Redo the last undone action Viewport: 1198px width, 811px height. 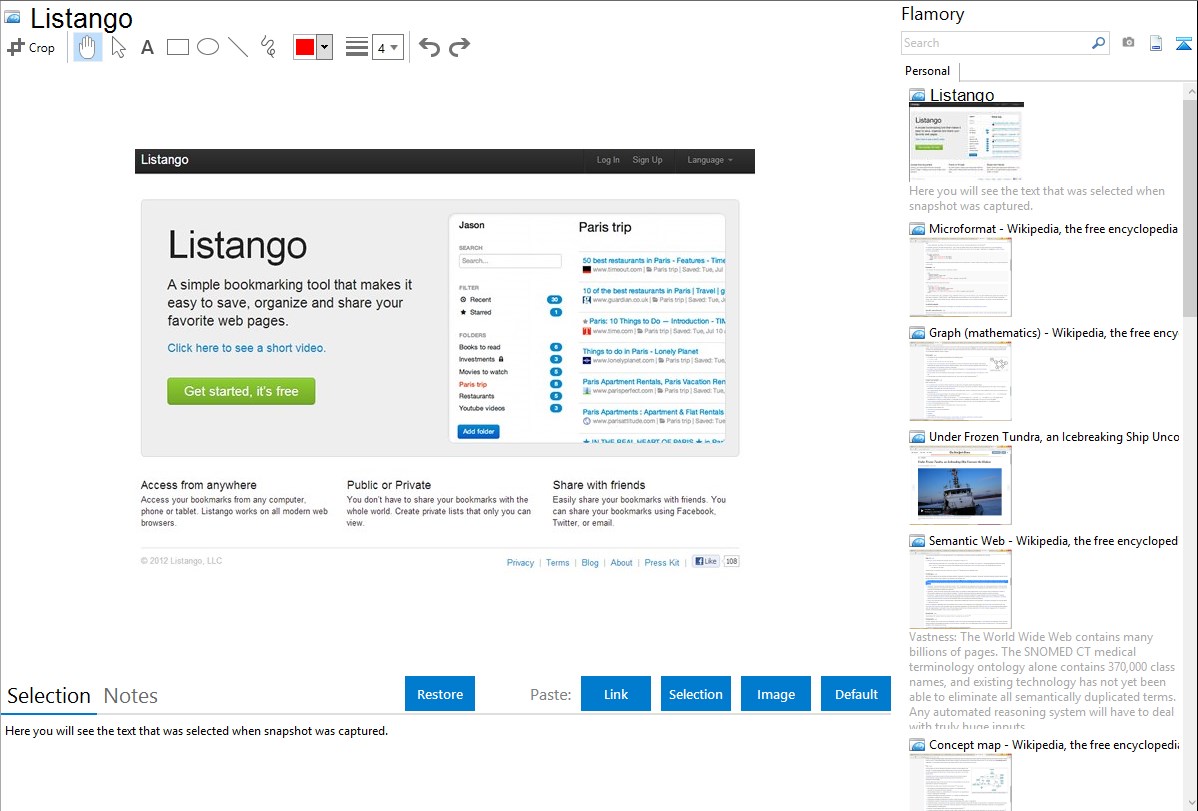[459, 47]
